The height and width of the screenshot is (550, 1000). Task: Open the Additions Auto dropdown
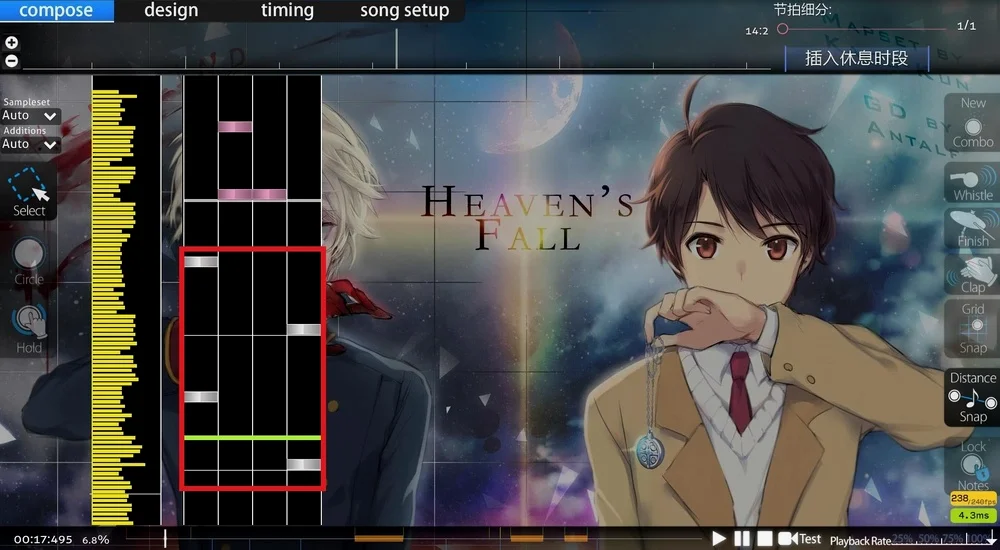pyautogui.click(x=30, y=144)
